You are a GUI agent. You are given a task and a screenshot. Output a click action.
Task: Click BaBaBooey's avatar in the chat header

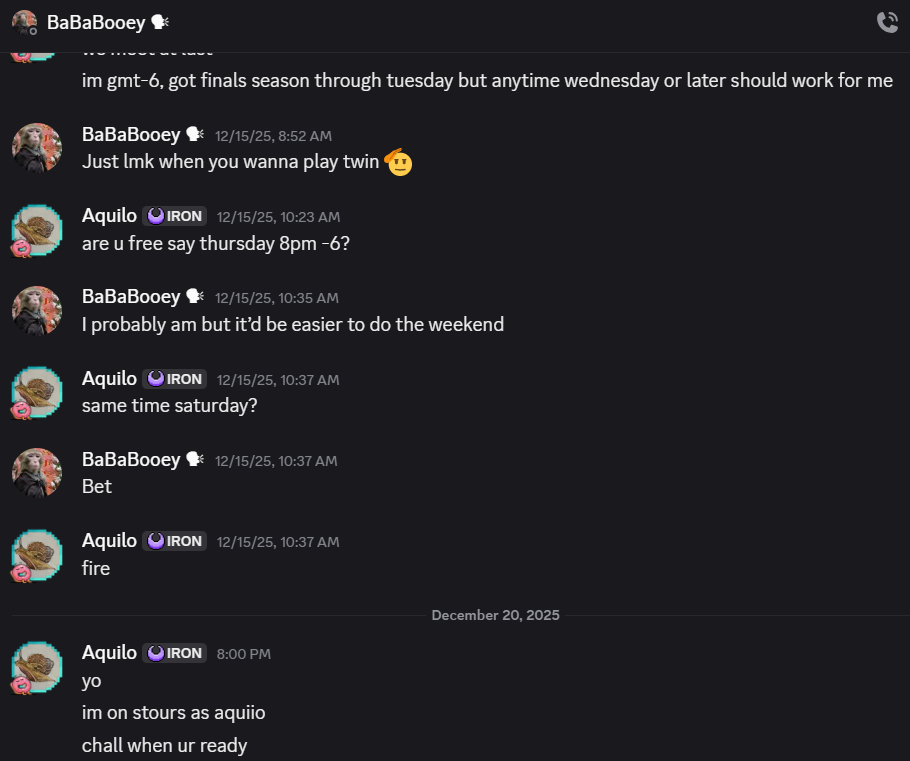[24, 22]
